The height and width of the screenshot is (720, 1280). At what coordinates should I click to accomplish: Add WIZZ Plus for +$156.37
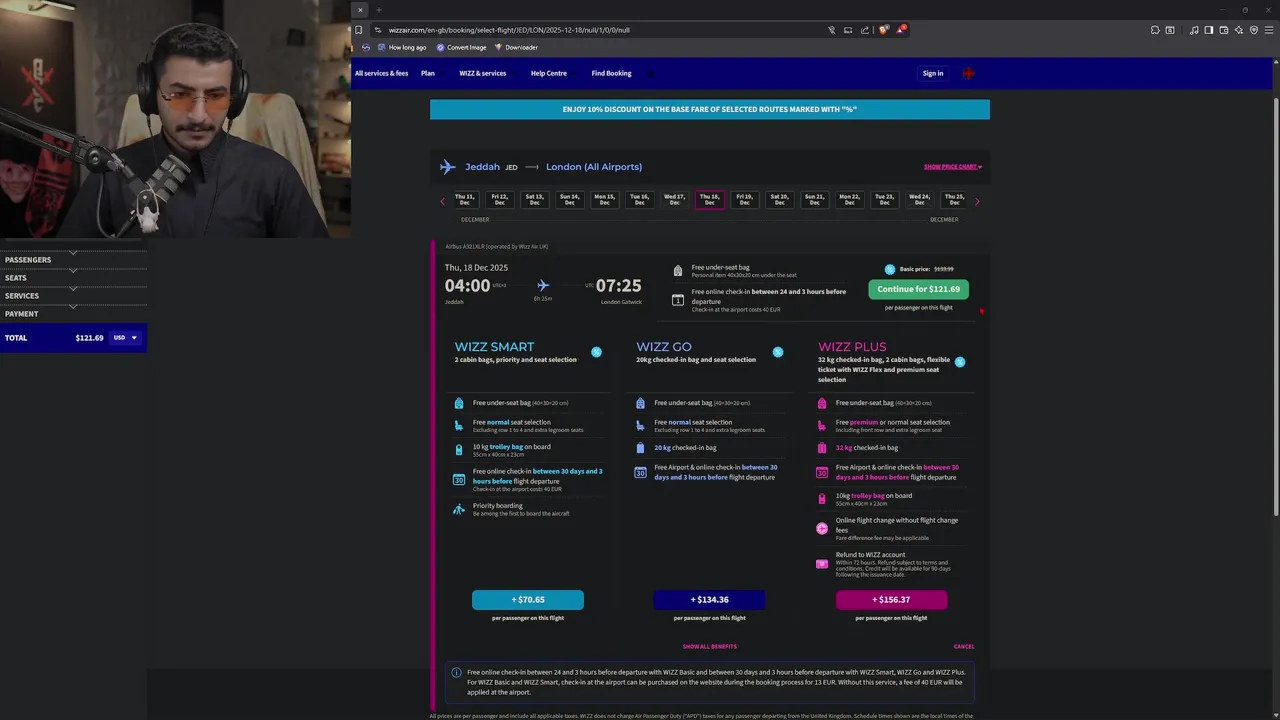coord(891,600)
